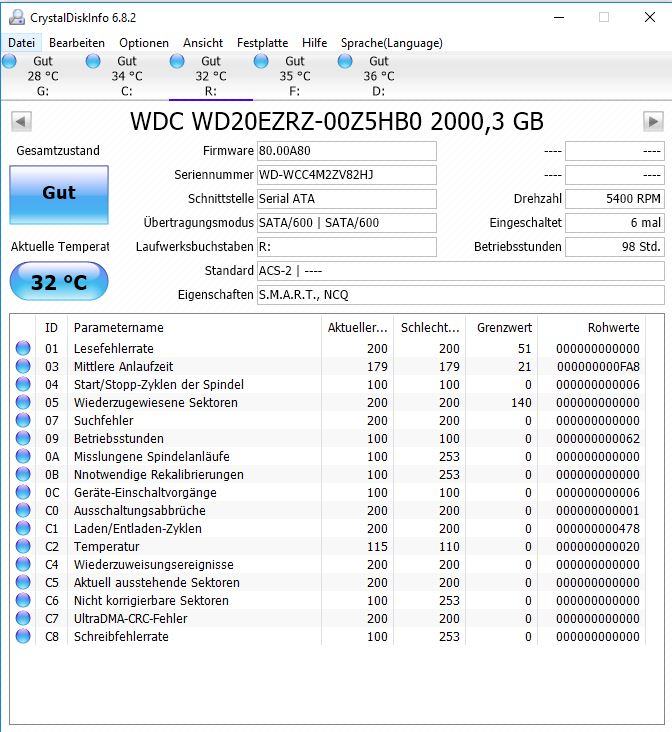
Task: Click status orb for Temperatur row
Action: click(23, 546)
